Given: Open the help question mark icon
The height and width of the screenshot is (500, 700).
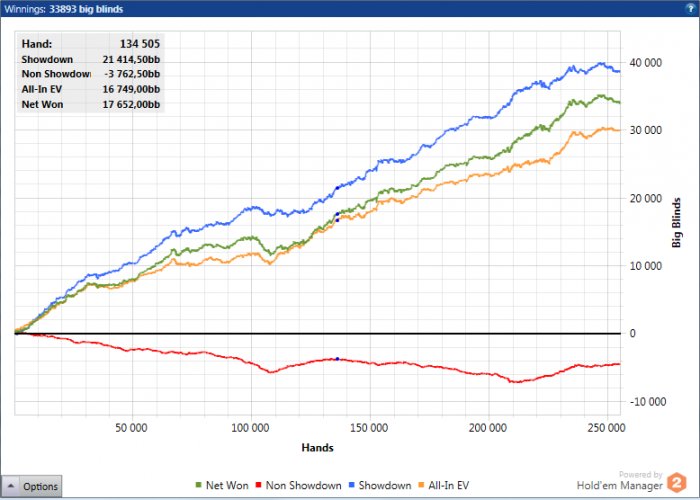Looking at the screenshot, I should (x=691, y=8).
